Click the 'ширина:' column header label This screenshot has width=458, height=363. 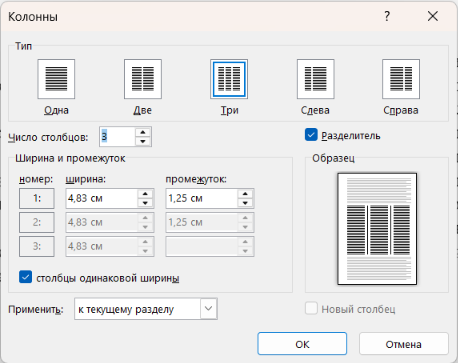coord(86,179)
